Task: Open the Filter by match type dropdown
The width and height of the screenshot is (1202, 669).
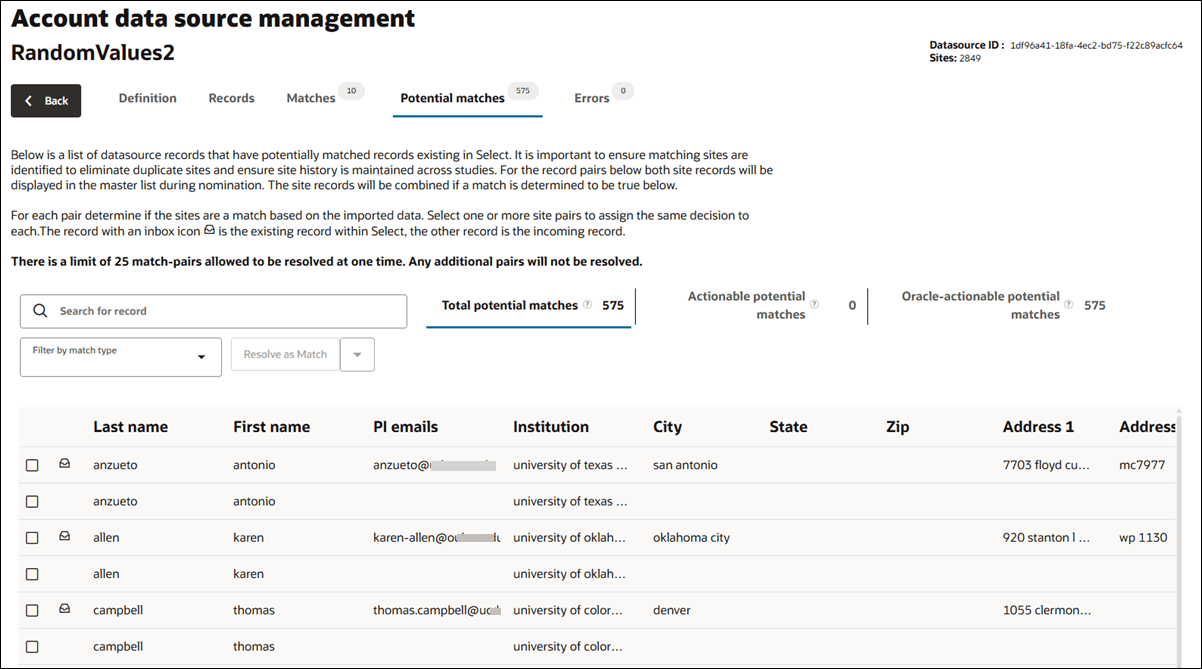Action: (121, 356)
